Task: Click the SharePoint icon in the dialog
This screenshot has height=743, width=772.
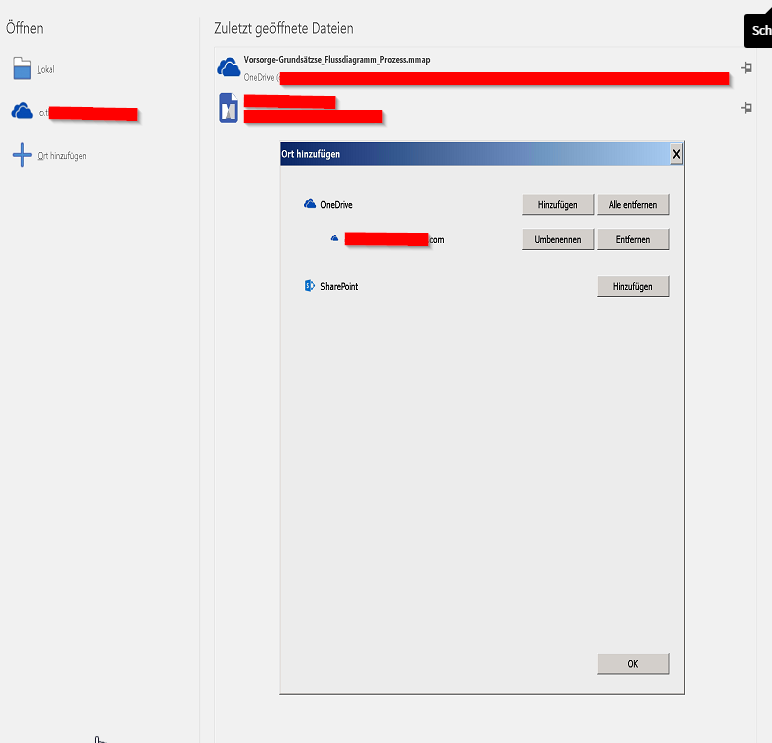Action: pos(310,286)
